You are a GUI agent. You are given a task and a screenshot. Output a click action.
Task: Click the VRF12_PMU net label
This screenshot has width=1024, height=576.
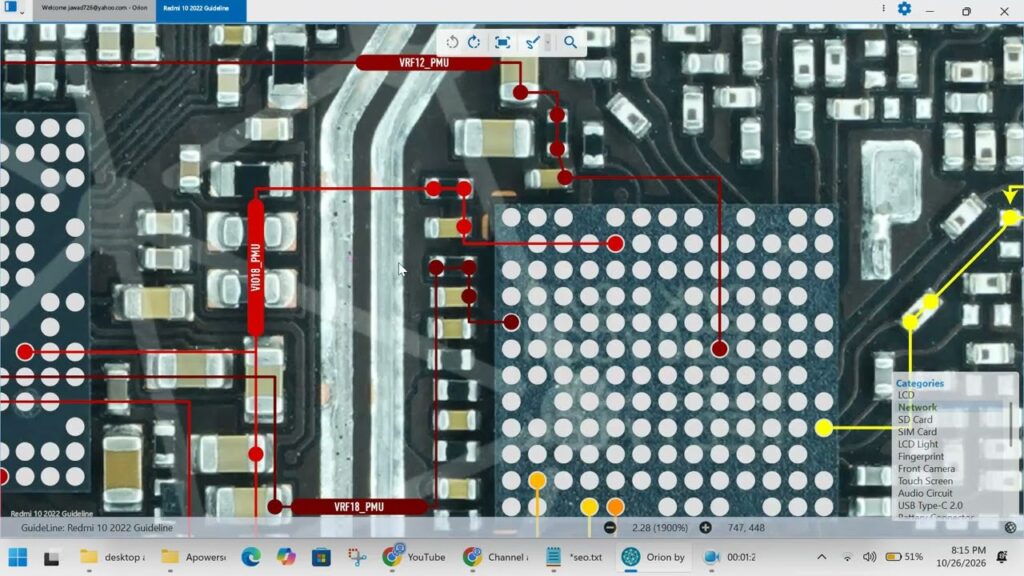coord(424,63)
